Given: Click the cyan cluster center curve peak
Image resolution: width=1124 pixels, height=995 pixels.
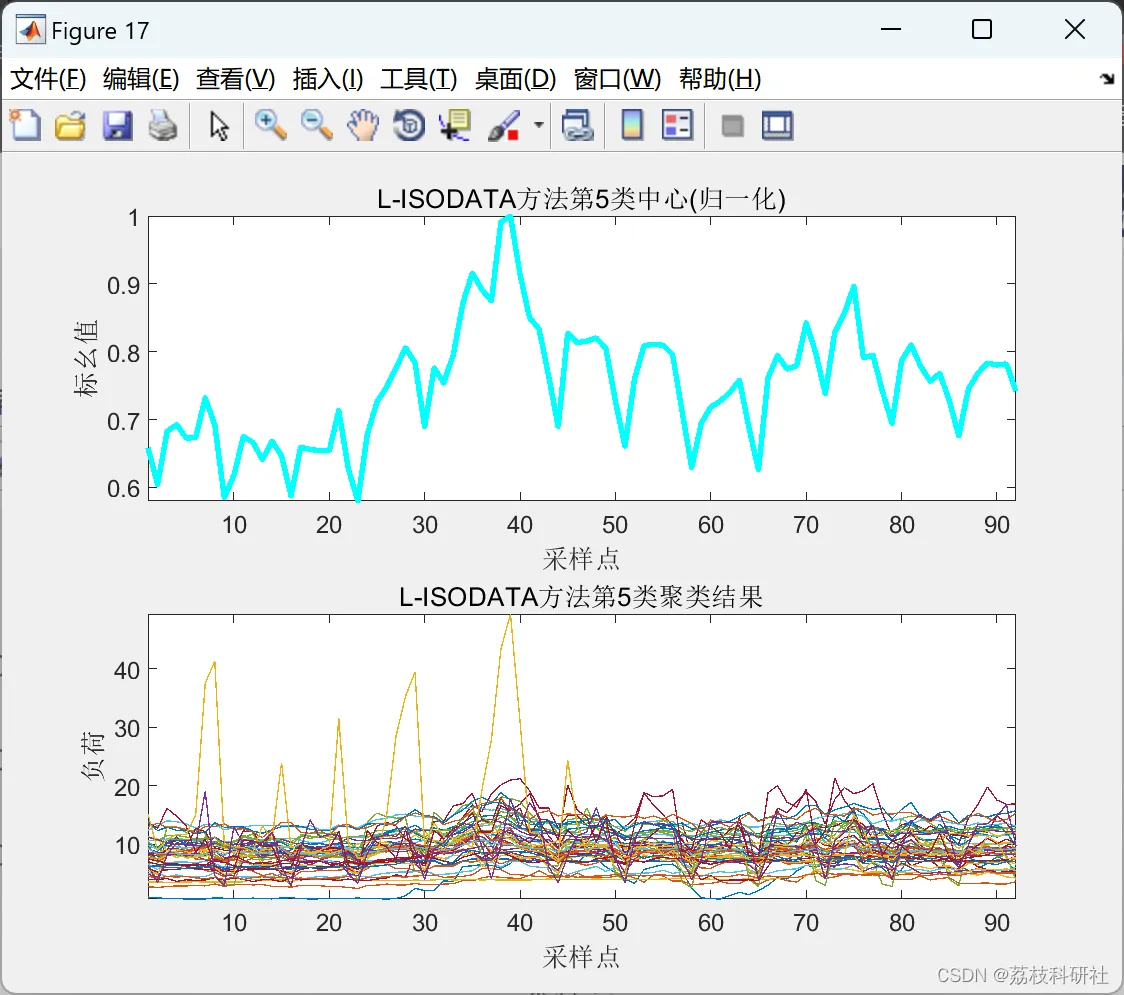Looking at the screenshot, I should (x=509, y=217).
